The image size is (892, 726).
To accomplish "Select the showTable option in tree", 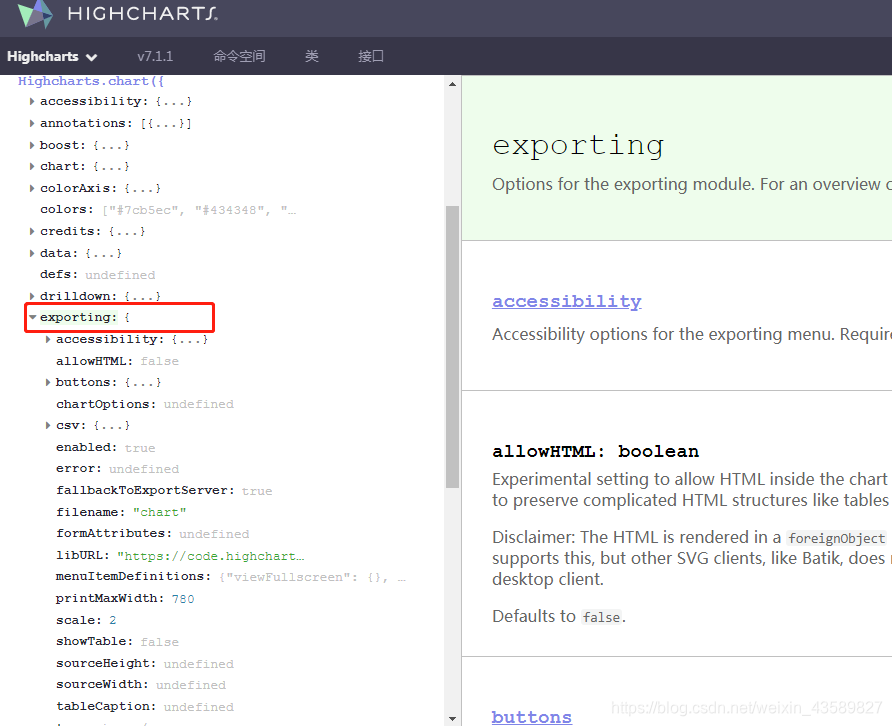I will click(94, 641).
